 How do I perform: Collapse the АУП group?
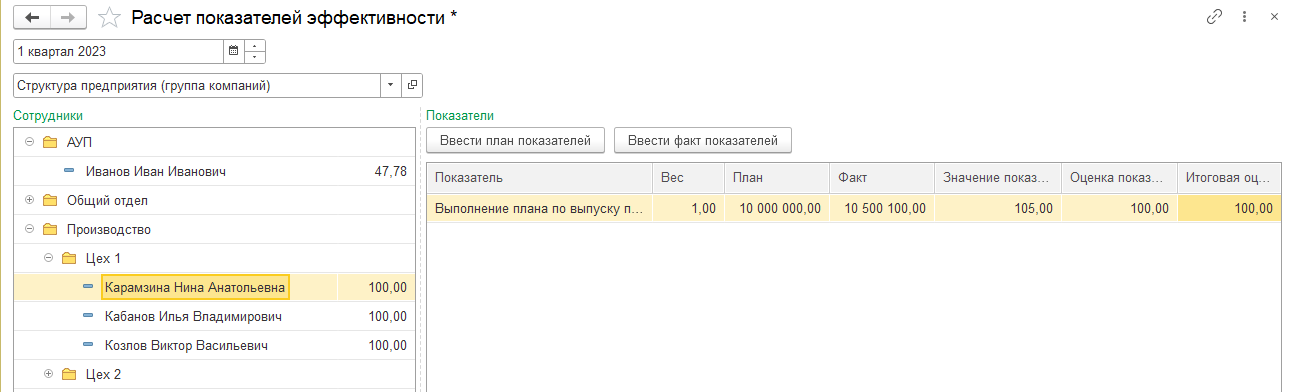[29, 143]
